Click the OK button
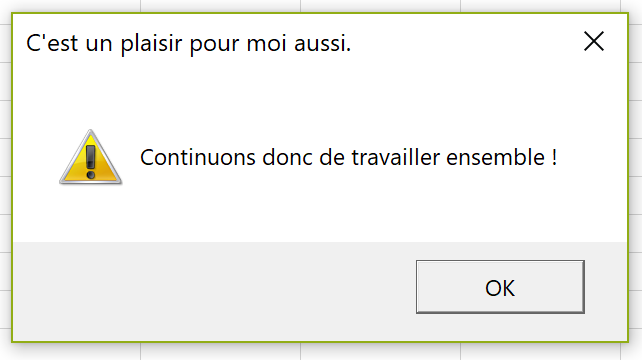 tap(500, 287)
